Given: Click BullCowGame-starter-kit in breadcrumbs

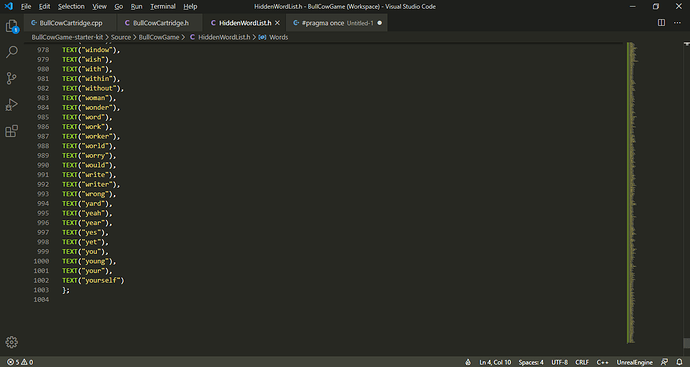Looking at the screenshot, I should click(x=67, y=37).
